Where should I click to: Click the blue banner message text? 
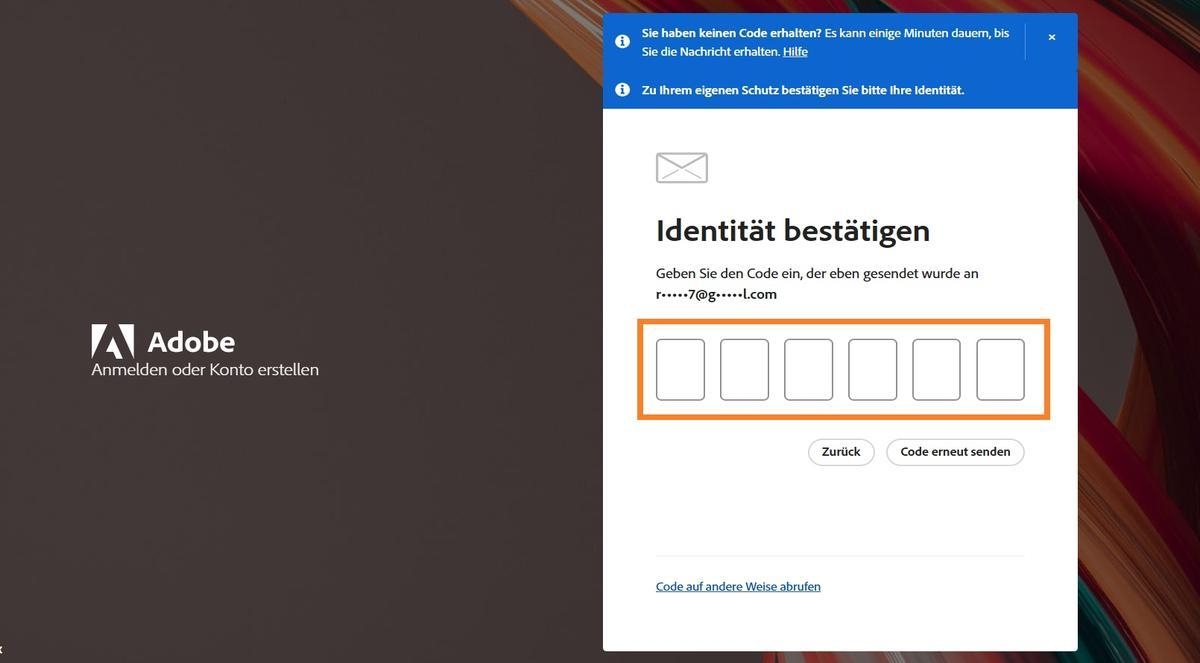[825, 41]
